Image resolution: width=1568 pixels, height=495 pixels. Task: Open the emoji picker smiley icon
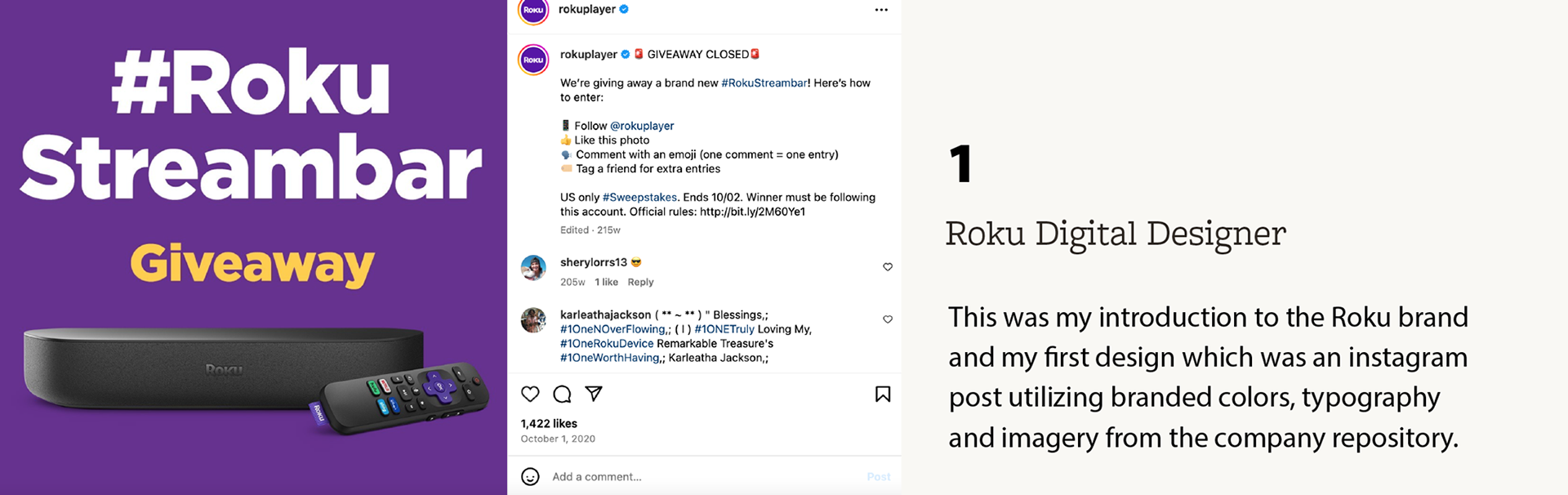pos(530,477)
